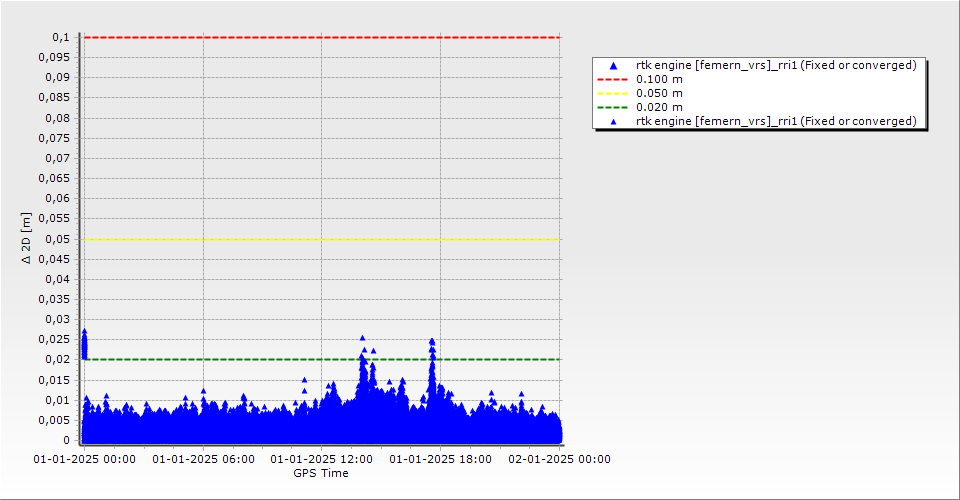Click the green 0.02 m threshold line in the plot
This screenshot has height=500, width=960.
coord(260,359)
